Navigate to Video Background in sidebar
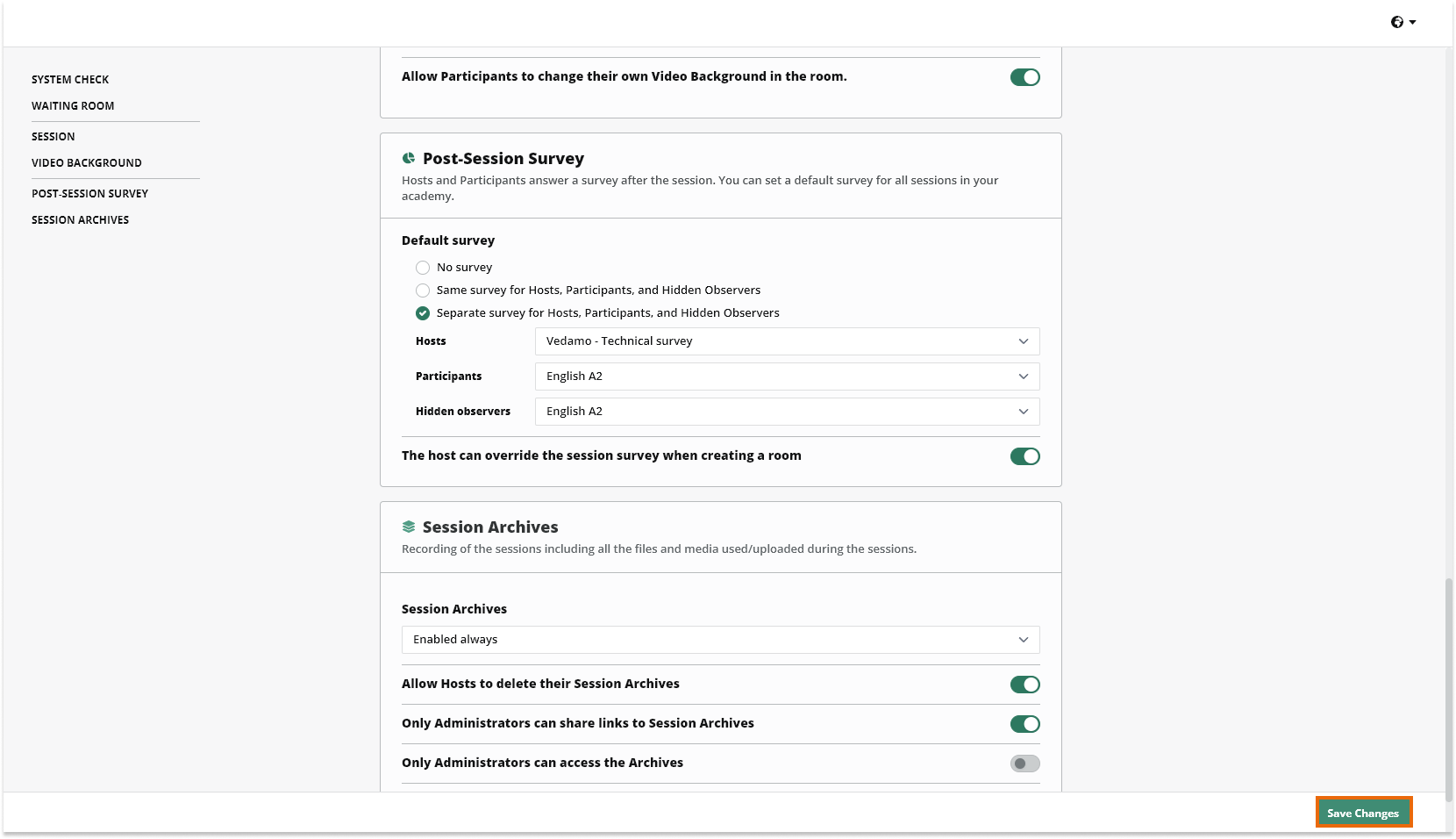Image resolution: width=1456 pixels, height=839 pixels. tap(87, 163)
